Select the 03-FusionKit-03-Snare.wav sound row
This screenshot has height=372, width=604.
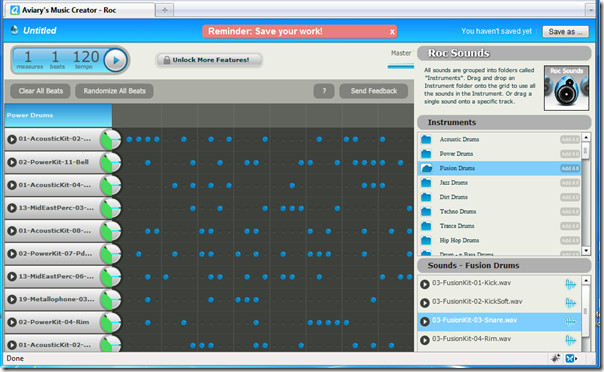click(499, 322)
